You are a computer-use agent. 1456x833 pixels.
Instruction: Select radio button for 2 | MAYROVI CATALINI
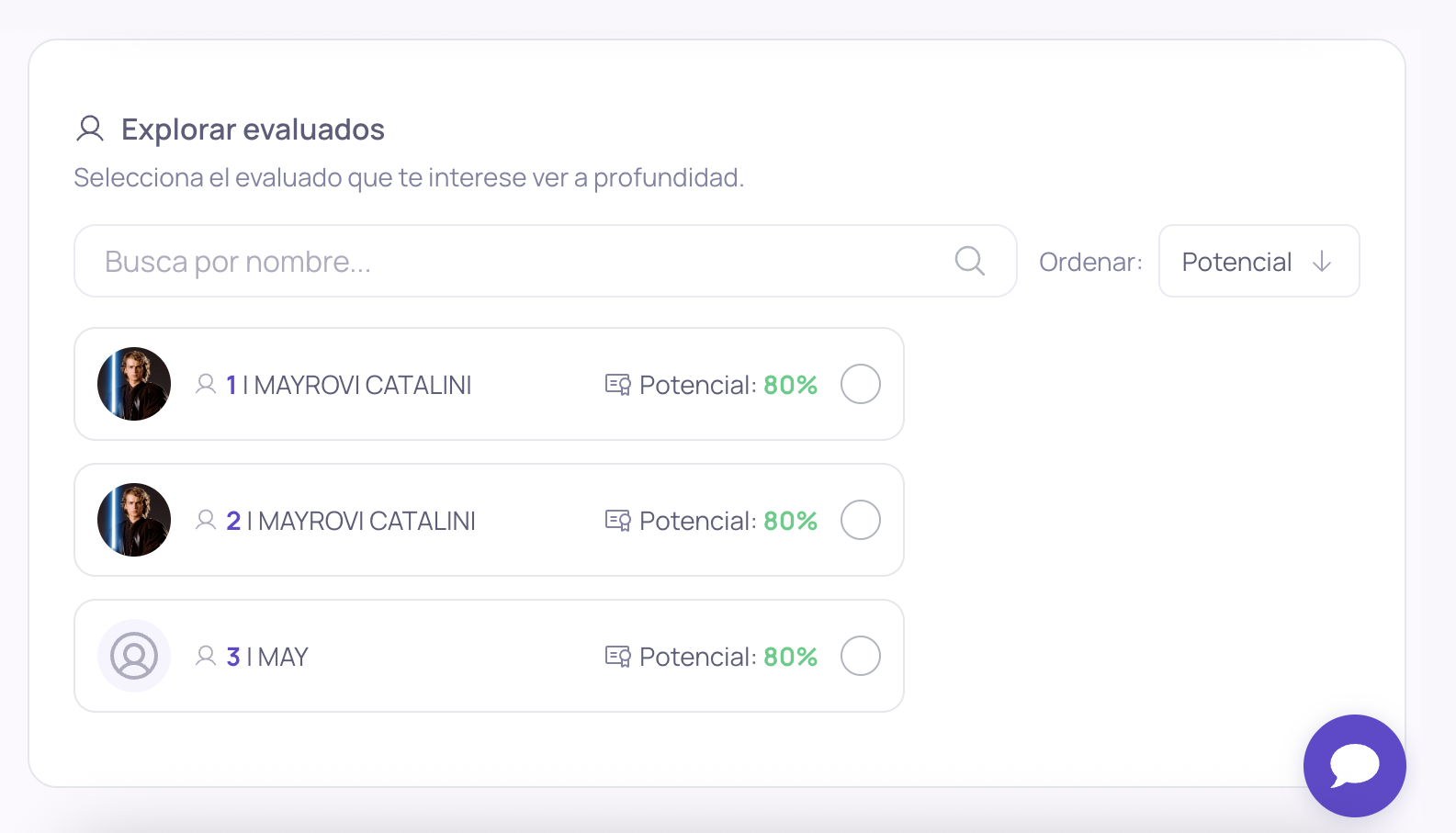tap(861, 520)
